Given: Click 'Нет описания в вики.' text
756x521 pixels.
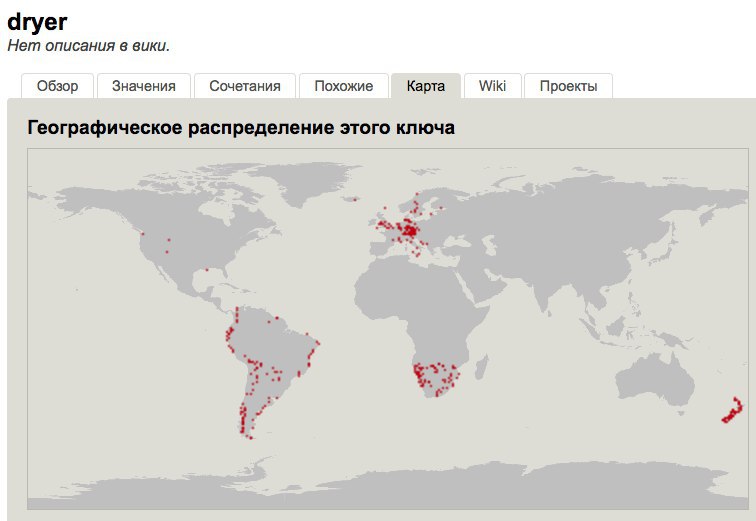Looking at the screenshot, I should [x=88, y=46].
